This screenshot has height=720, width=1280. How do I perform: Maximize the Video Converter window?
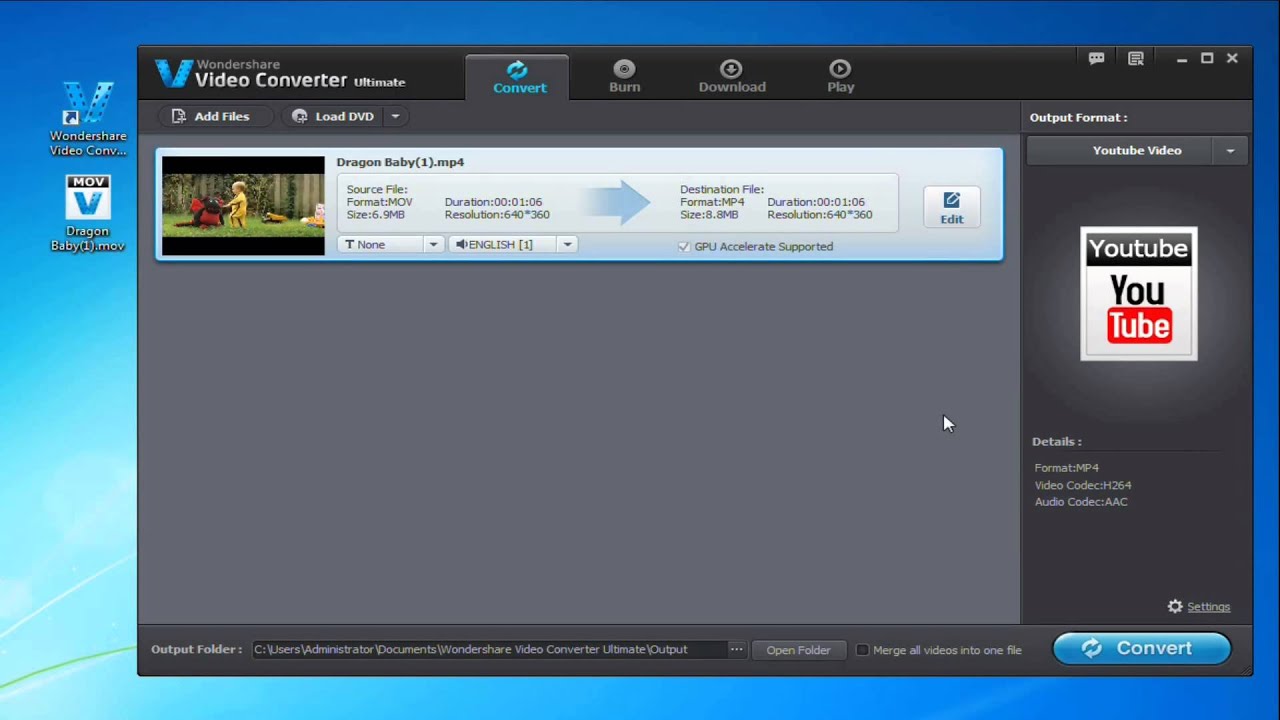[1207, 59]
